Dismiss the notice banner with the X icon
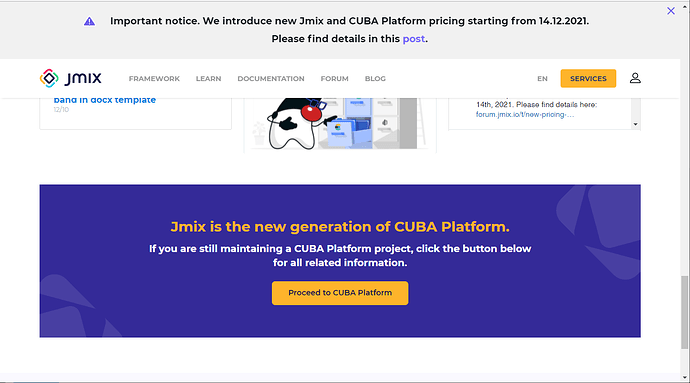Screen dimensions: 690x383 point(671,11)
